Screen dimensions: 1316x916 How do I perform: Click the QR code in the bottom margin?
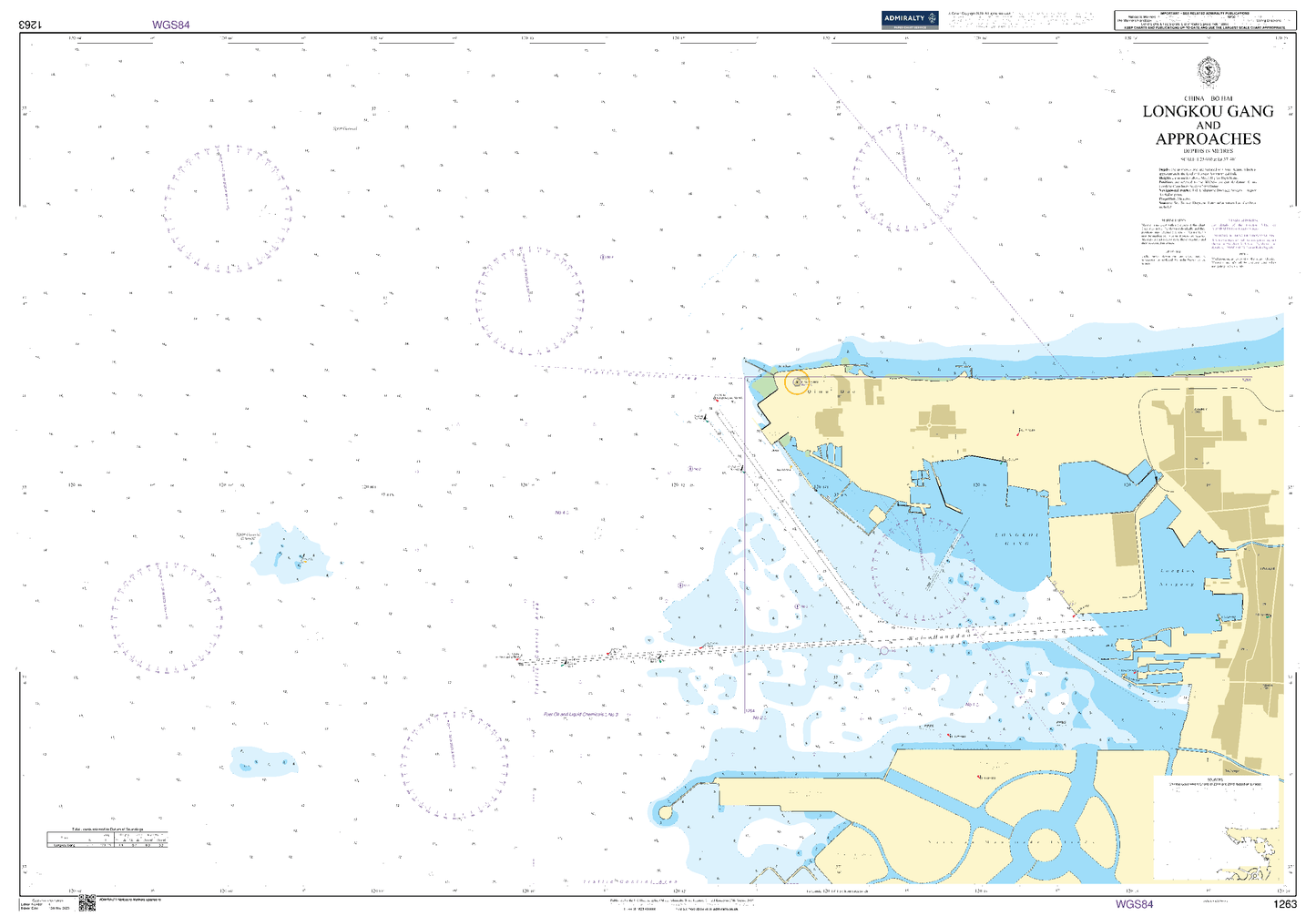[x=87, y=903]
